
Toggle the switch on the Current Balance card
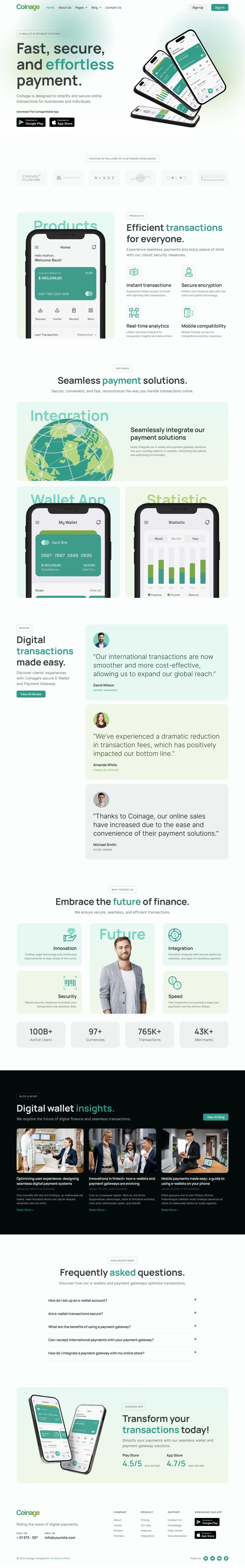89,293
